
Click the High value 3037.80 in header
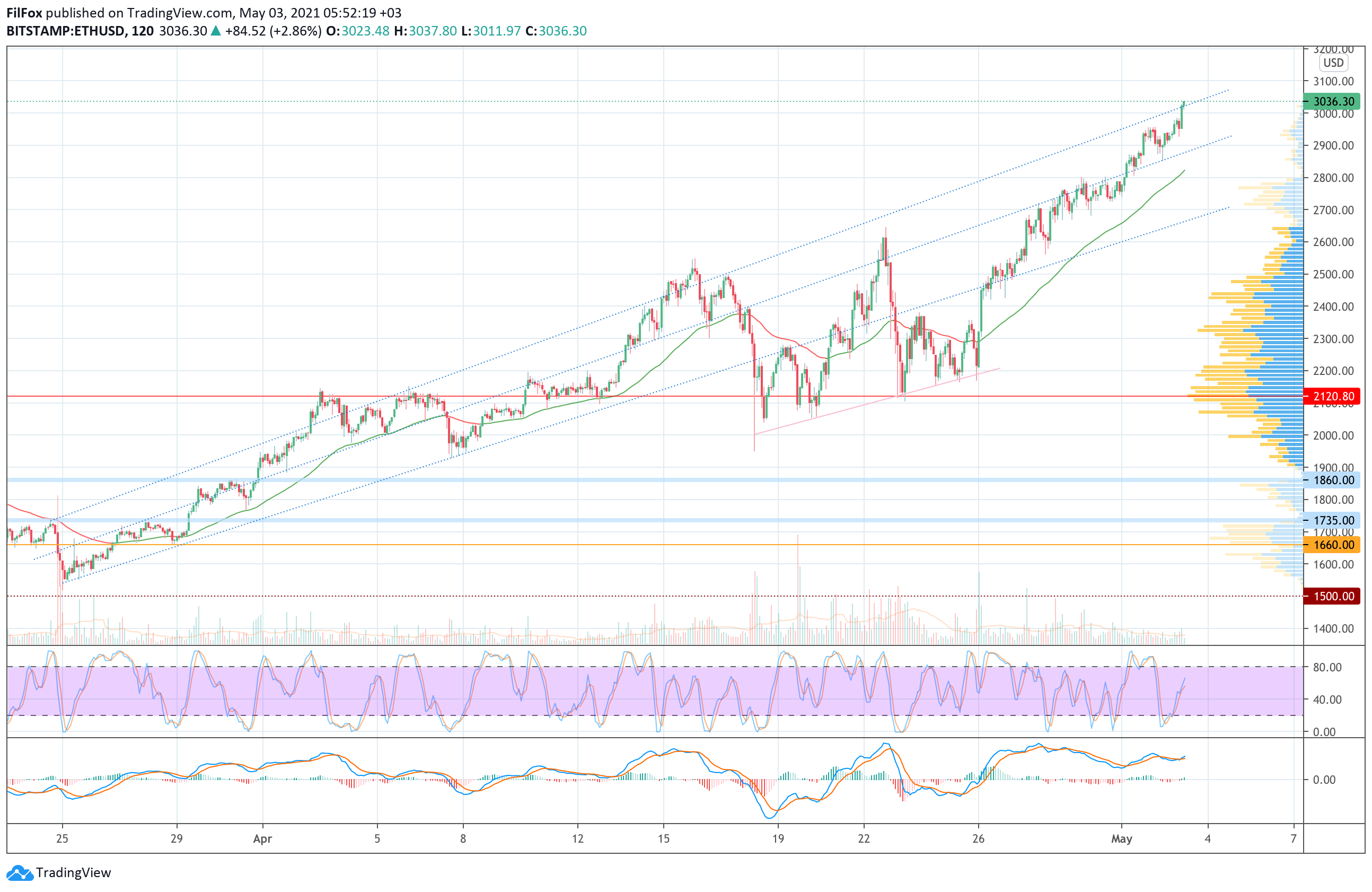pos(433,31)
